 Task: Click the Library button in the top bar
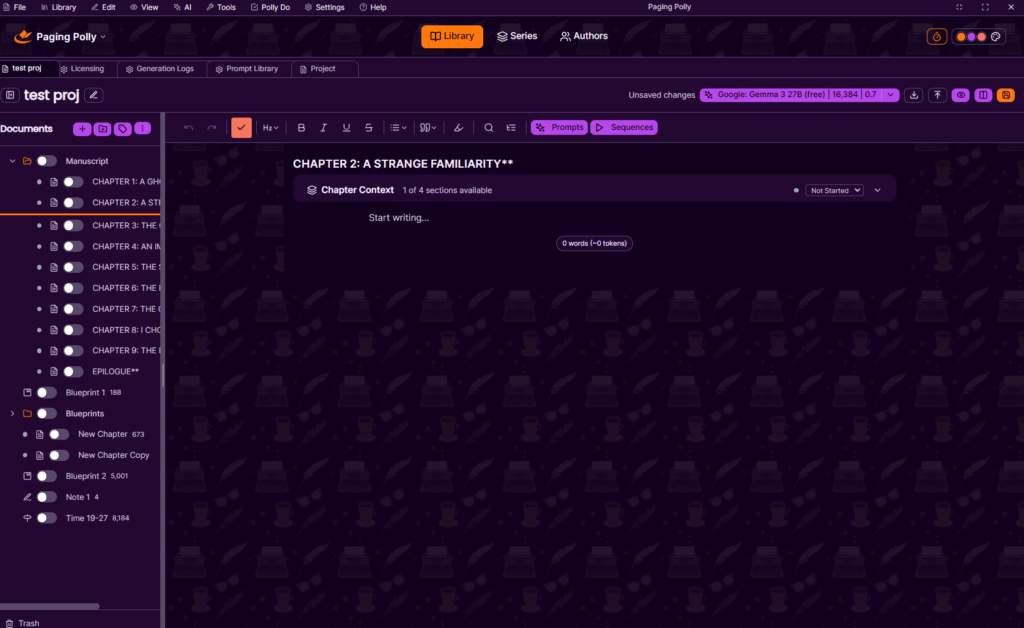point(451,36)
